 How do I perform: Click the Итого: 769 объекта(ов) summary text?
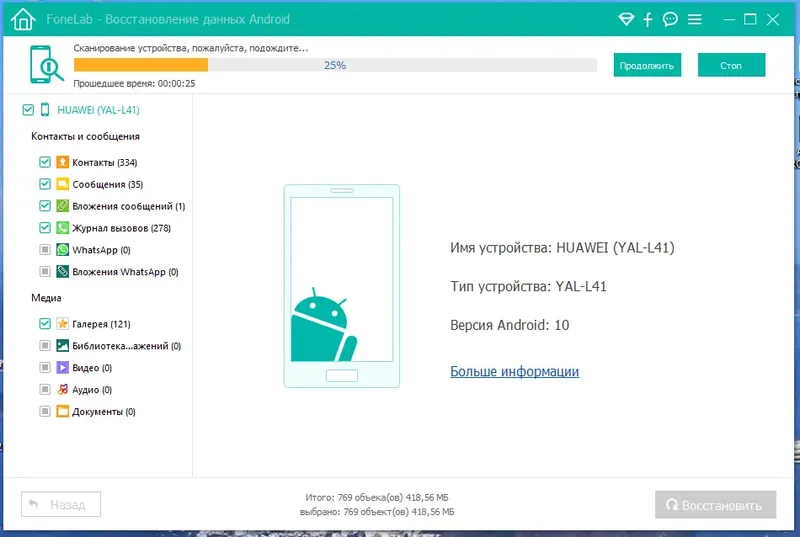pos(377,497)
